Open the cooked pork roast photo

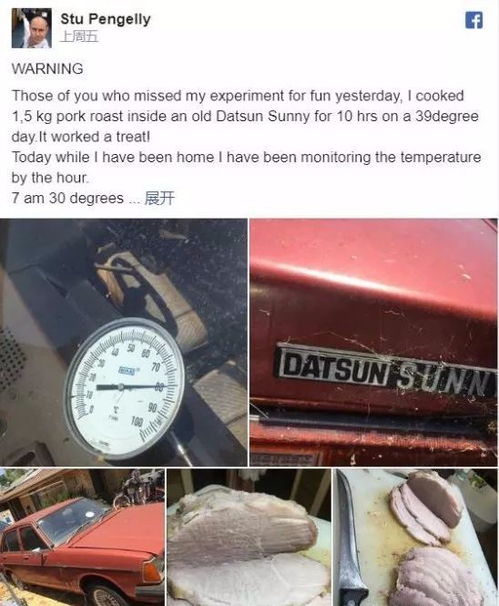point(249,537)
